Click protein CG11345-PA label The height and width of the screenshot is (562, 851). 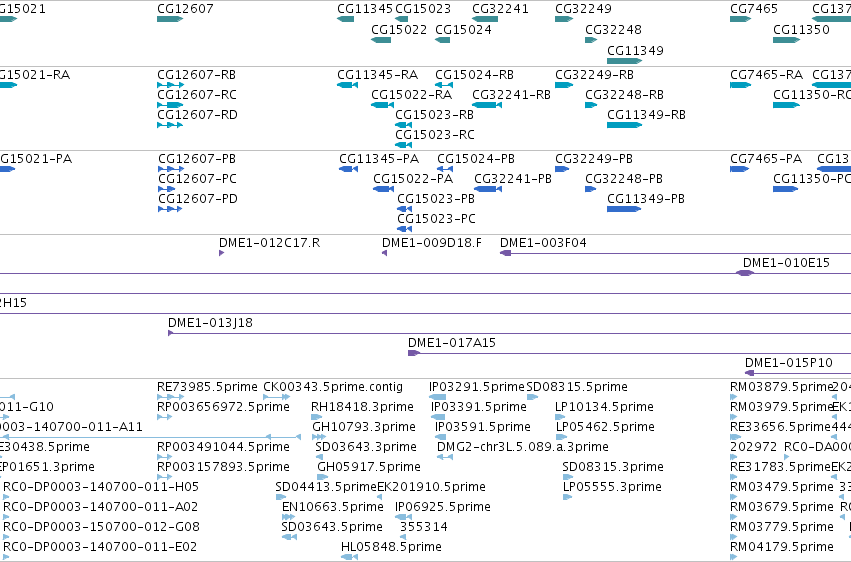click(x=379, y=158)
